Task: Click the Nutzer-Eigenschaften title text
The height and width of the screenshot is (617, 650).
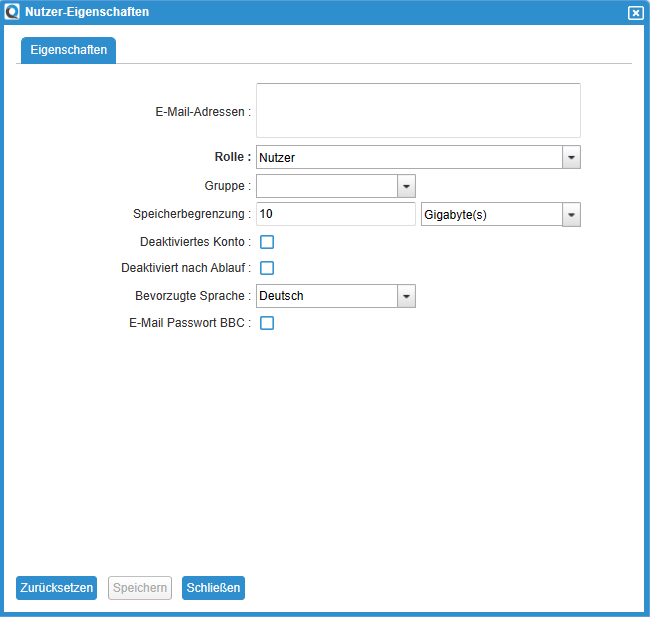Action: point(87,12)
